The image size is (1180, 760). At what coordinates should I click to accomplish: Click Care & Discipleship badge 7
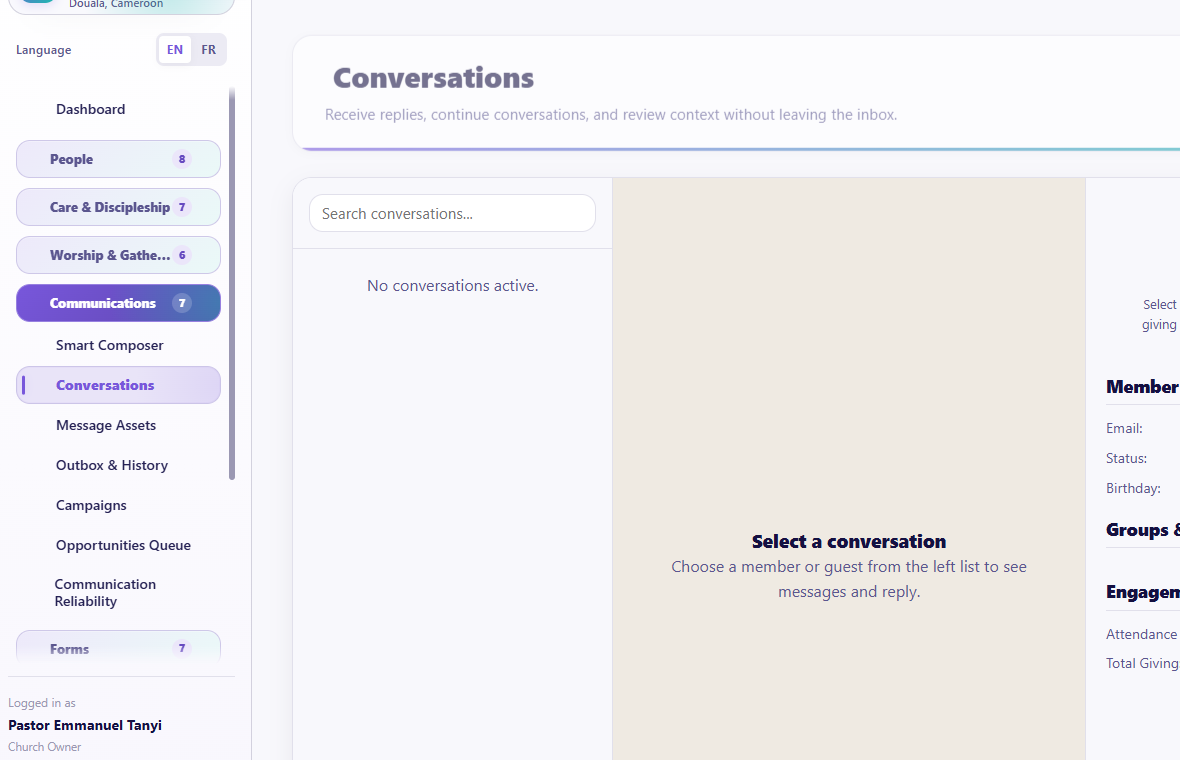tap(181, 207)
